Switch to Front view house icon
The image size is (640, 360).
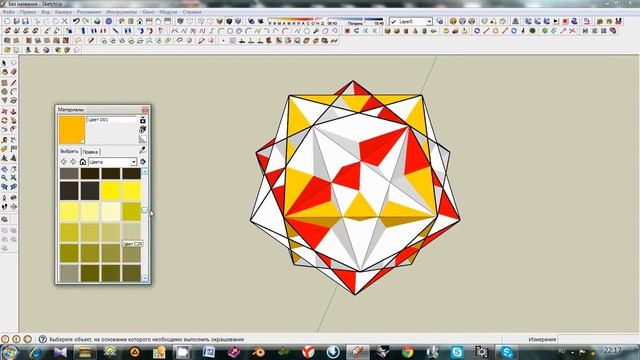pyautogui.click(x=140, y=21)
